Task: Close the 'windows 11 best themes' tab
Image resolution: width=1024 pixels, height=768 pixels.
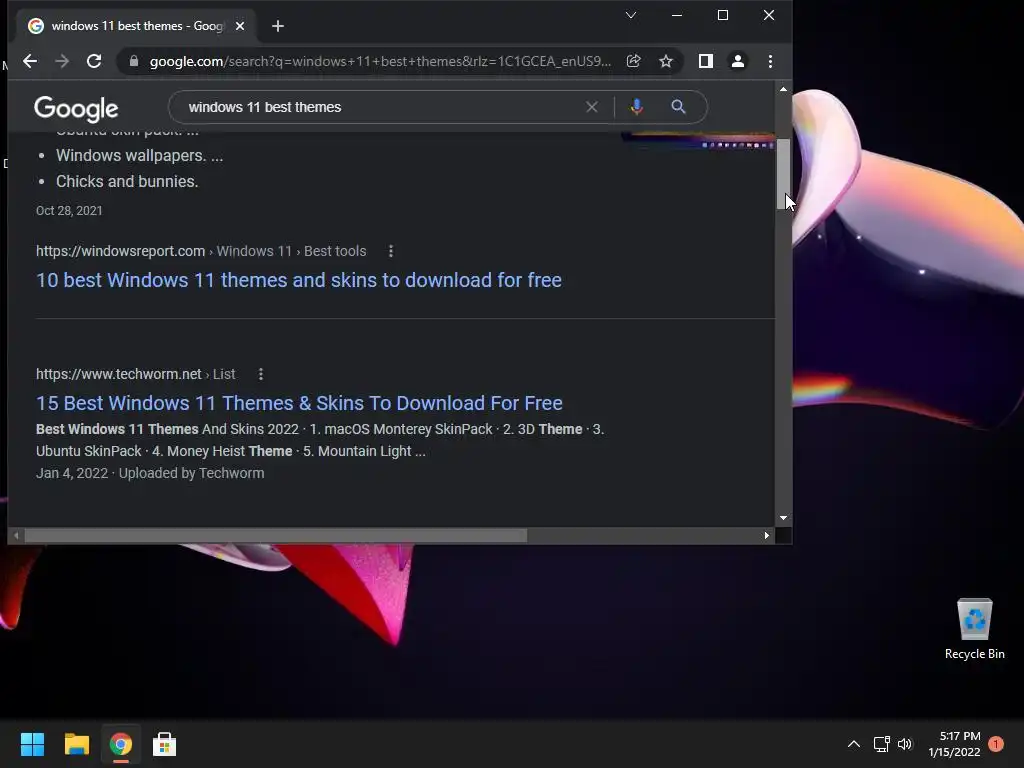Action: [x=240, y=26]
